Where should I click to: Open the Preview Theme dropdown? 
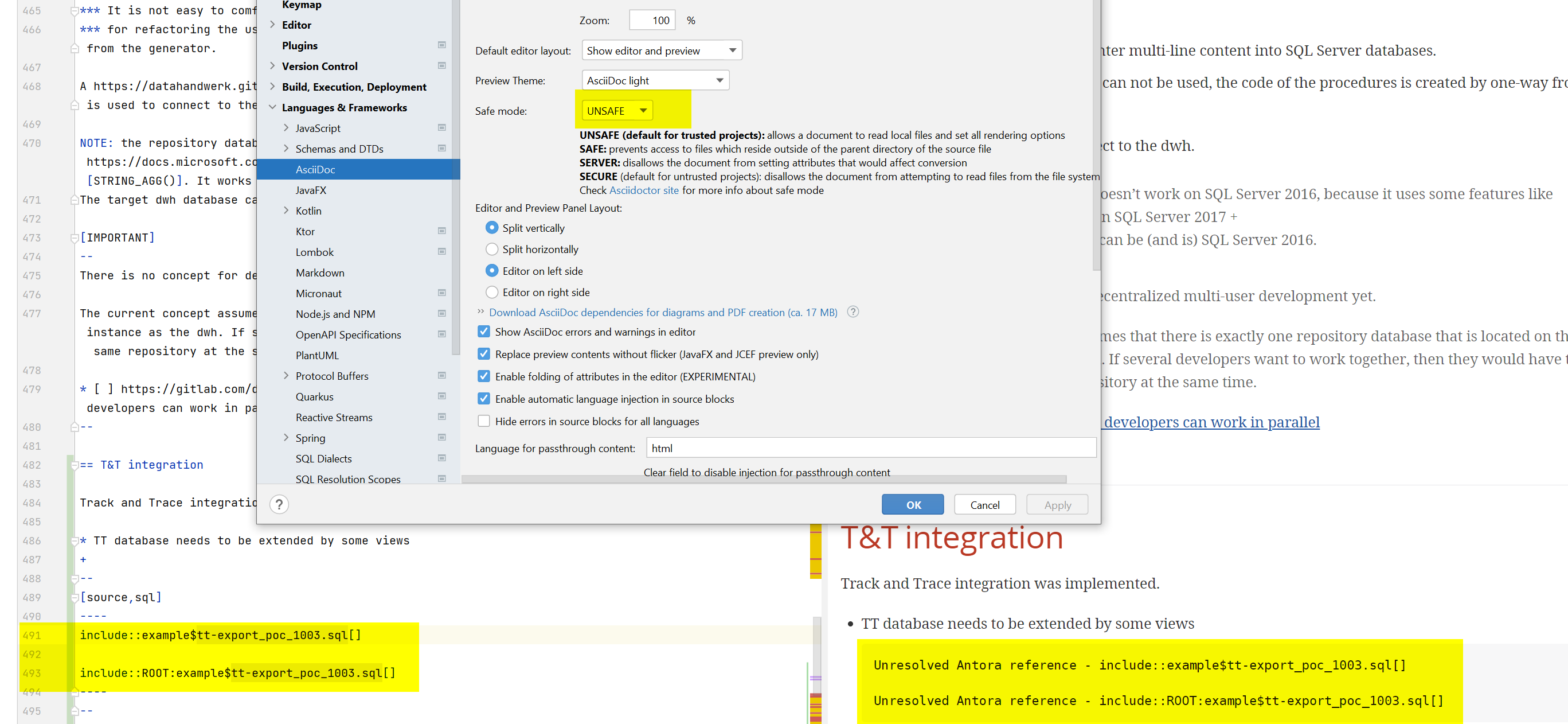click(655, 80)
